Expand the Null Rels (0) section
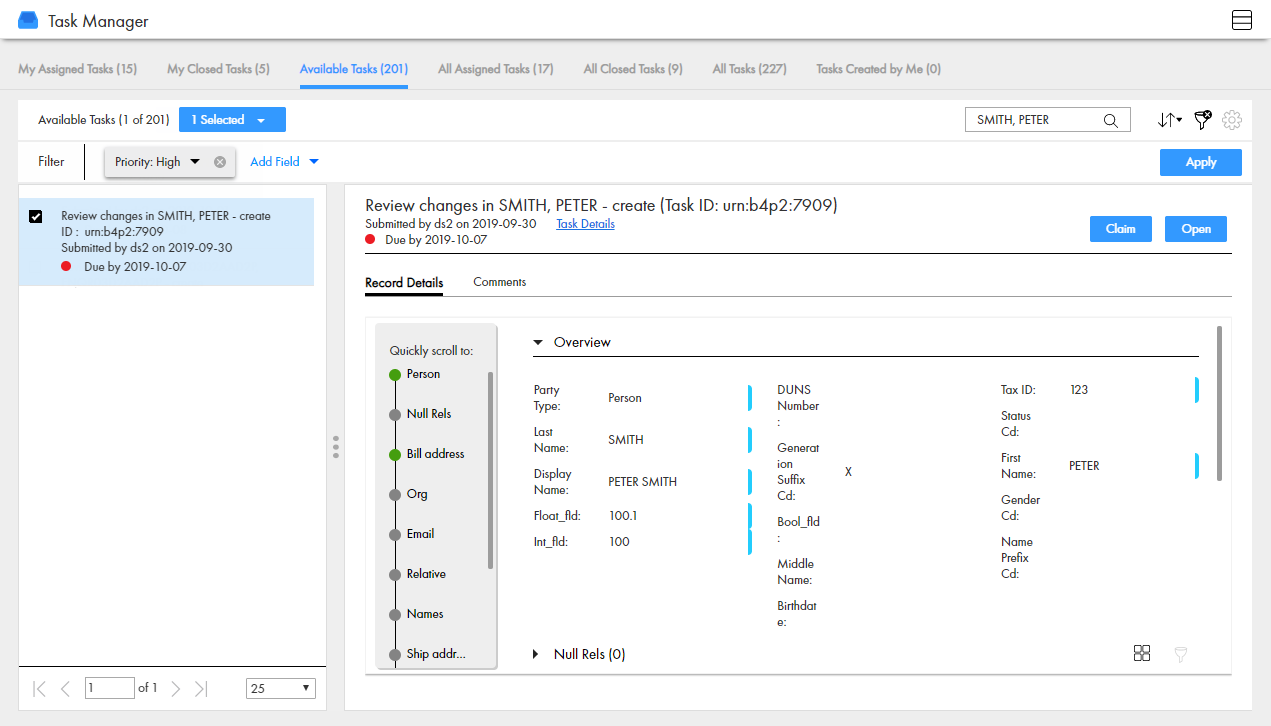Image resolution: width=1271 pixels, height=726 pixels. pyautogui.click(x=538, y=654)
